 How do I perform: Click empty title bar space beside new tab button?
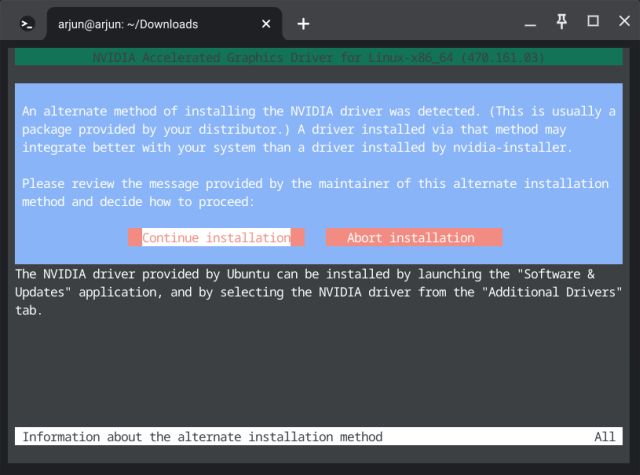(x=420, y=24)
